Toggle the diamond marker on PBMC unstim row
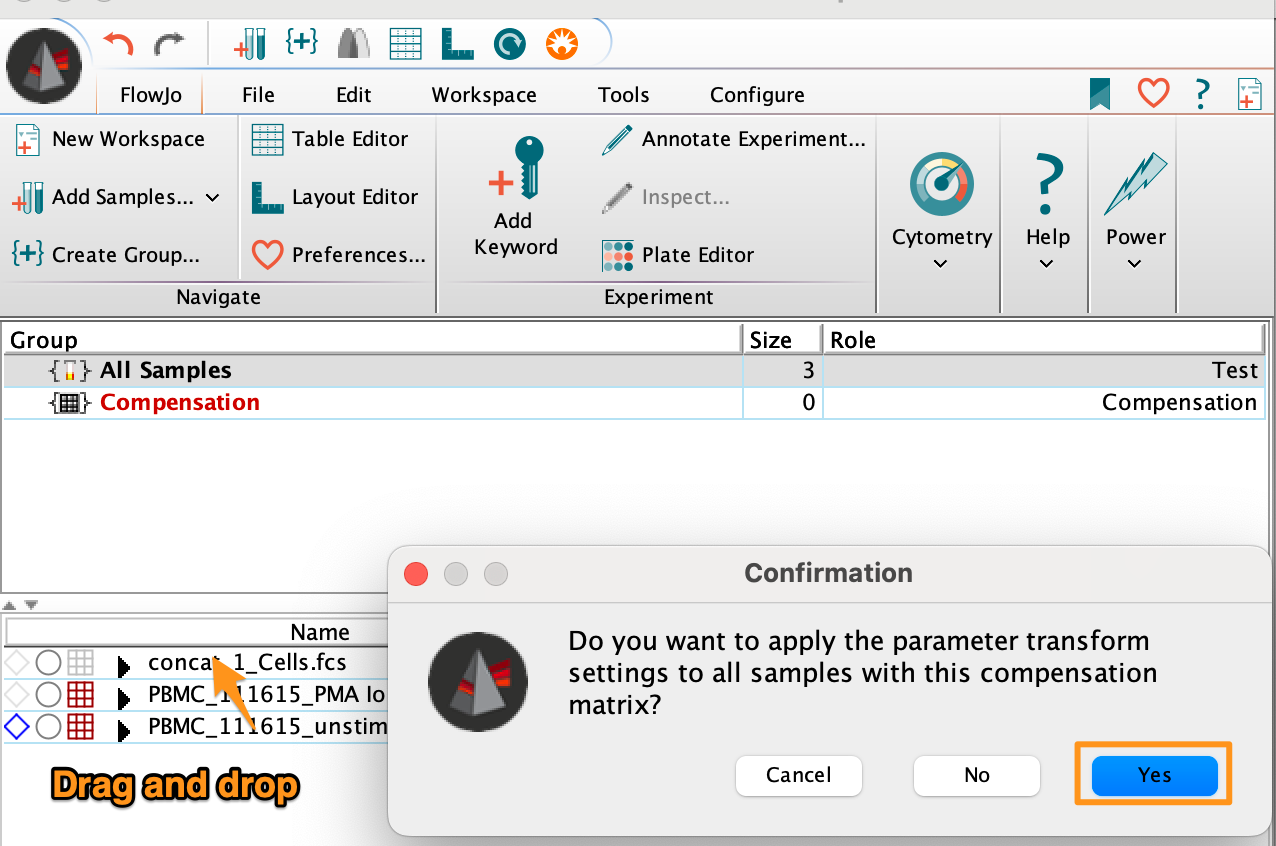Image resolution: width=1276 pixels, height=846 pixels. [x=17, y=727]
